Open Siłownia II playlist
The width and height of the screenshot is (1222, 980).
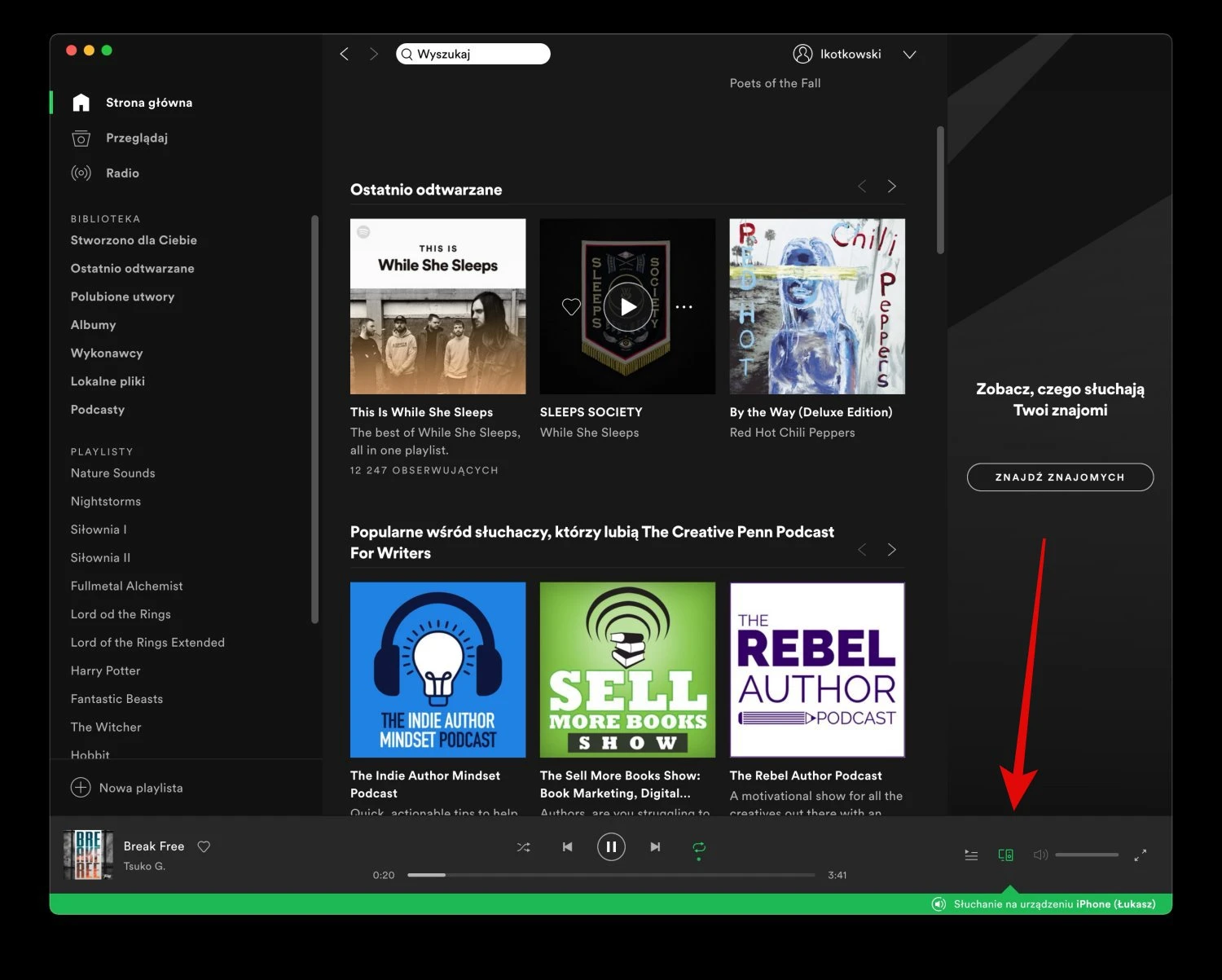coord(100,558)
